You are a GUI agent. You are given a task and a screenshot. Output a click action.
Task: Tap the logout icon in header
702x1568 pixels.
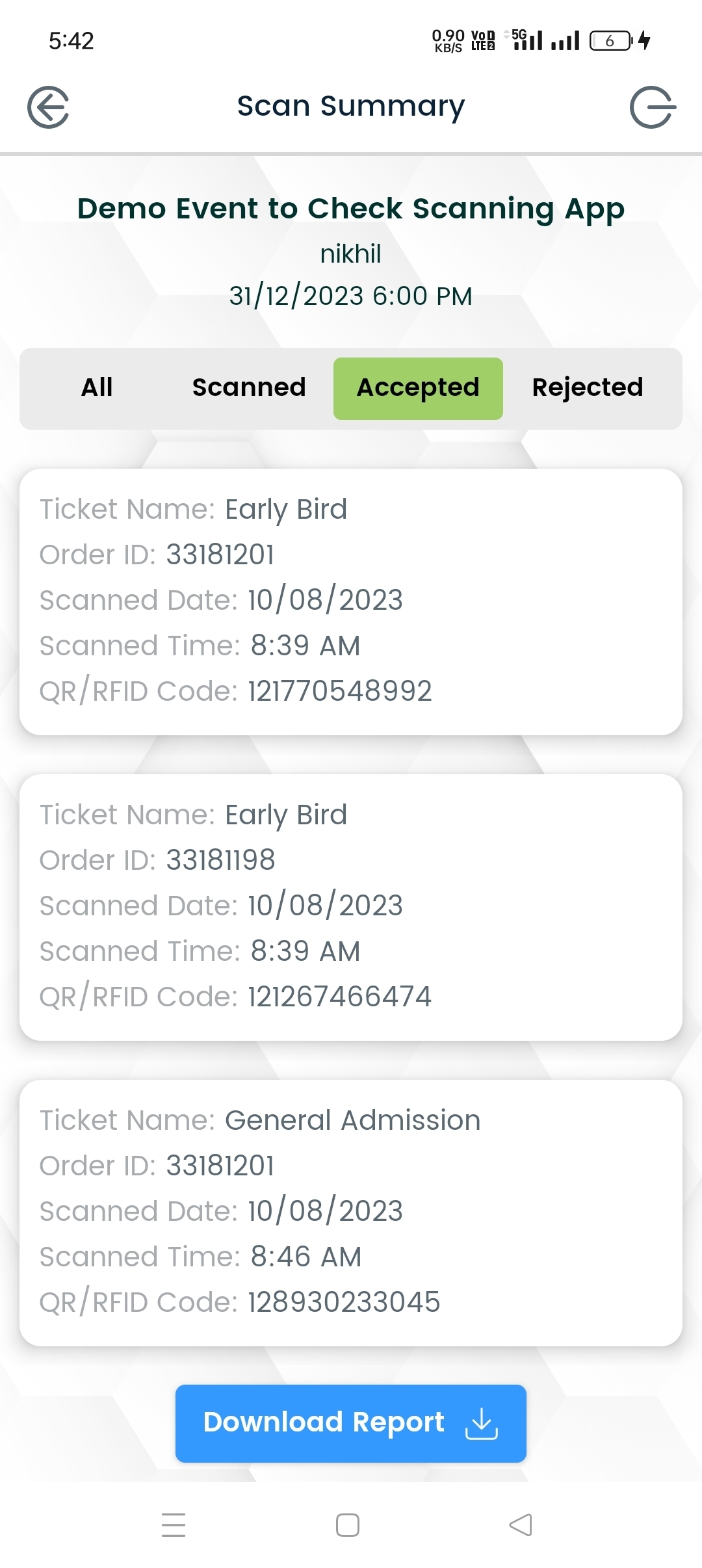(652, 107)
